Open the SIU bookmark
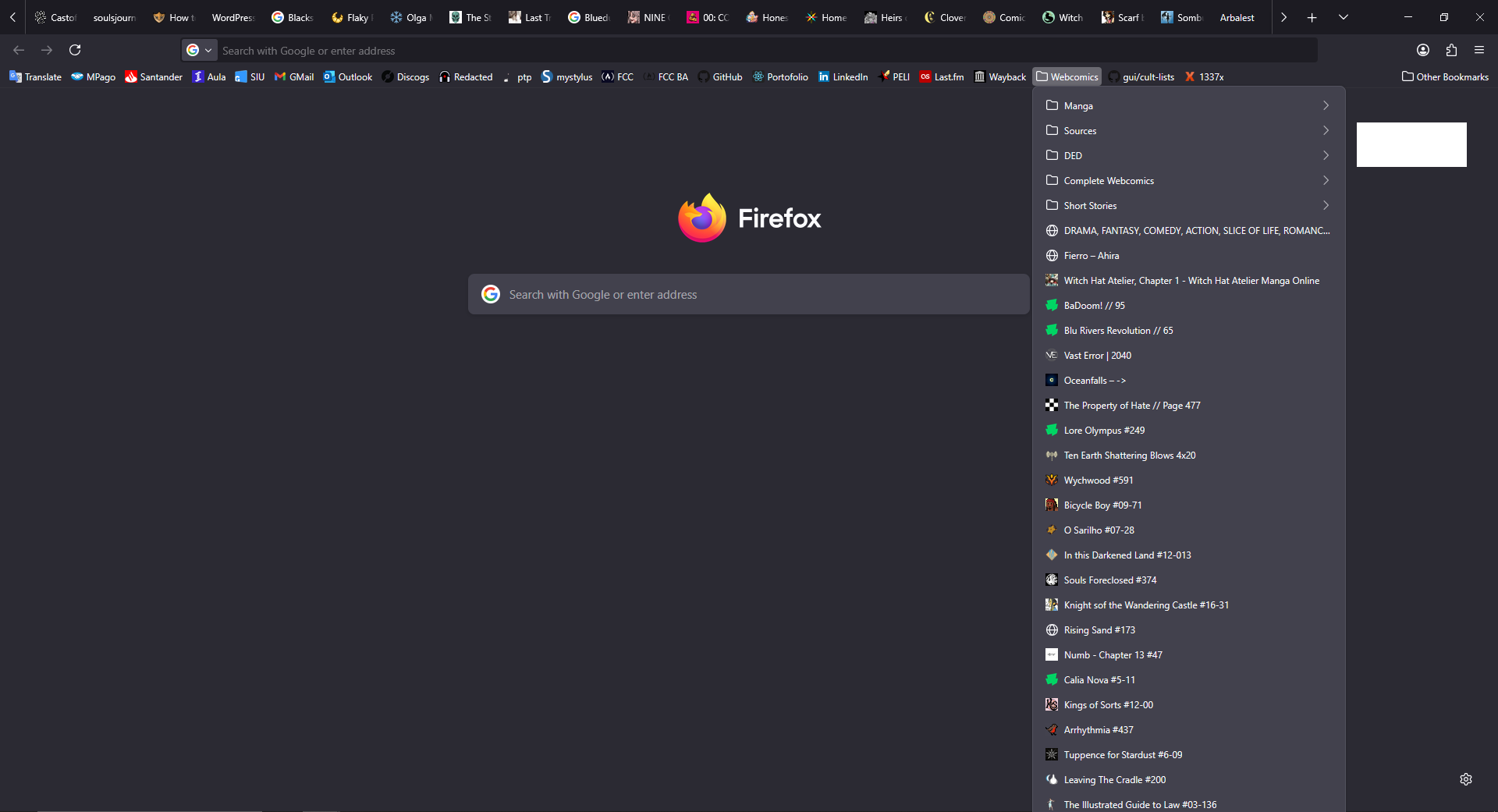 250,76
